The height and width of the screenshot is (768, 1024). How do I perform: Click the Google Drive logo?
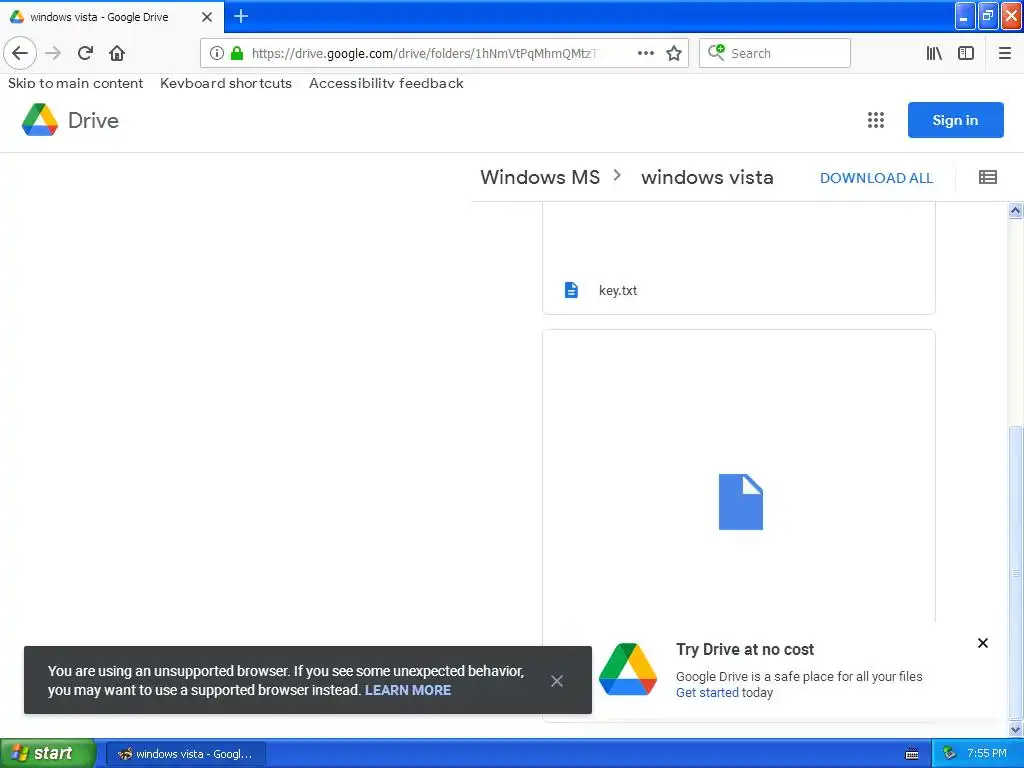70,120
